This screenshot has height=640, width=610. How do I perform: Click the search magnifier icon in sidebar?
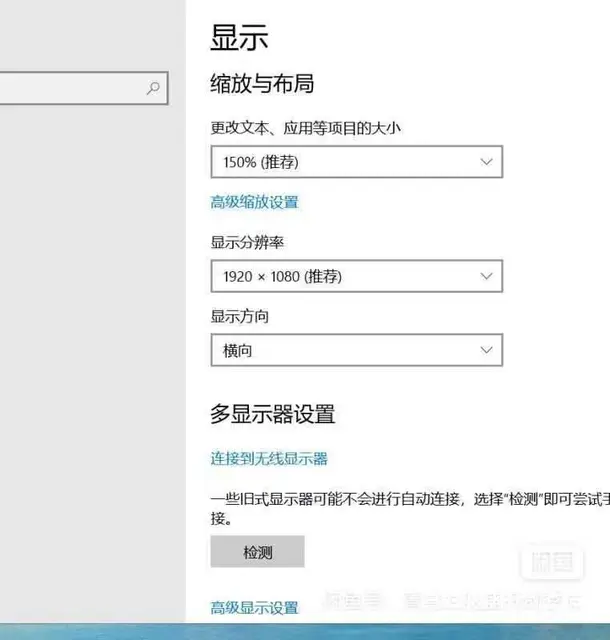[153, 88]
